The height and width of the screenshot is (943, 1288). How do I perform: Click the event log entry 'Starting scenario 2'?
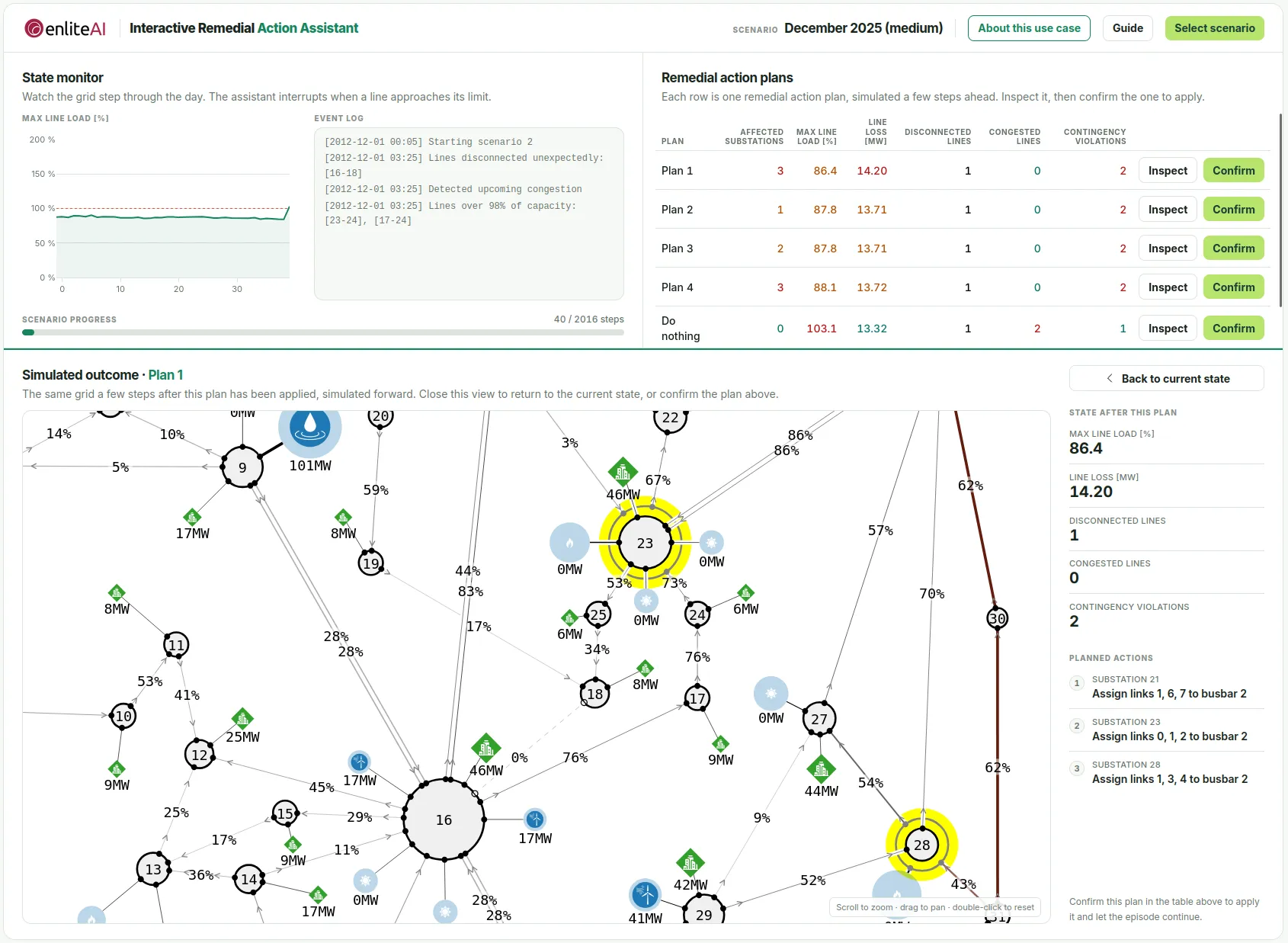pos(428,142)
